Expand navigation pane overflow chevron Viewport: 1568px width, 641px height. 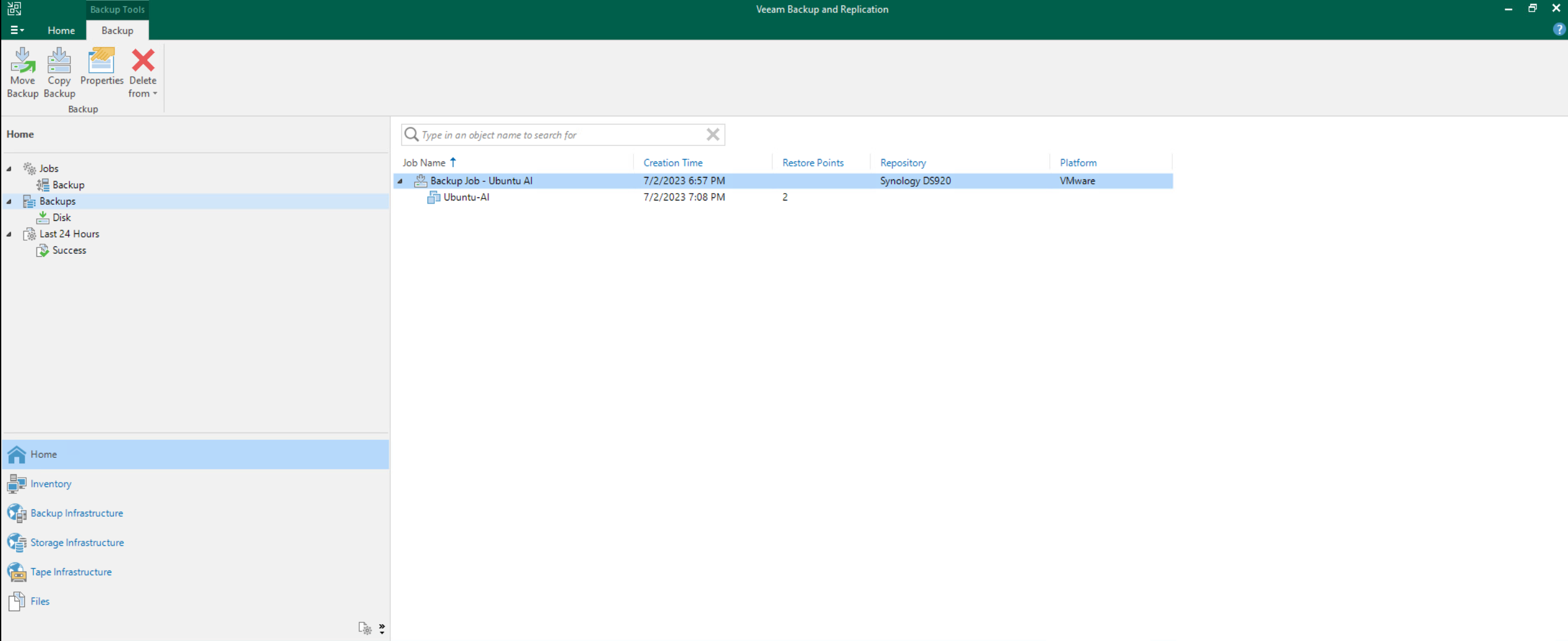[x=382, y=629]
